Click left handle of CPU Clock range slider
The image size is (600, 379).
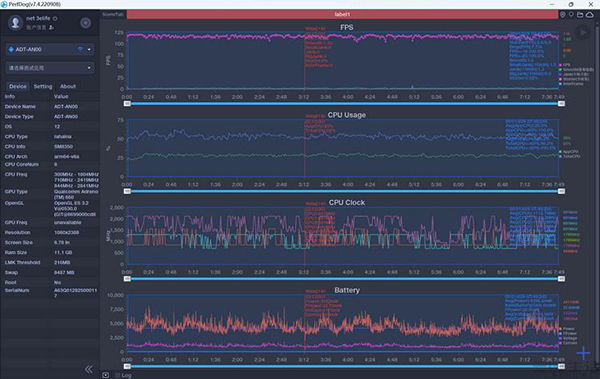[x=127, y=279]
